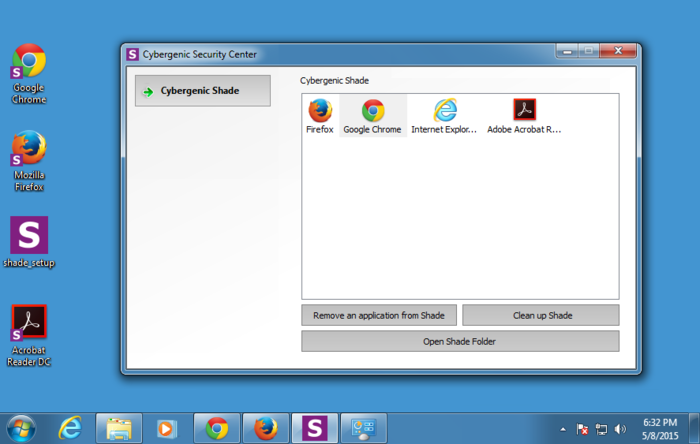Select Google Chrome in the Shade application list
Image resolution: width=700 pixels, height=444 pixels.
373,116
